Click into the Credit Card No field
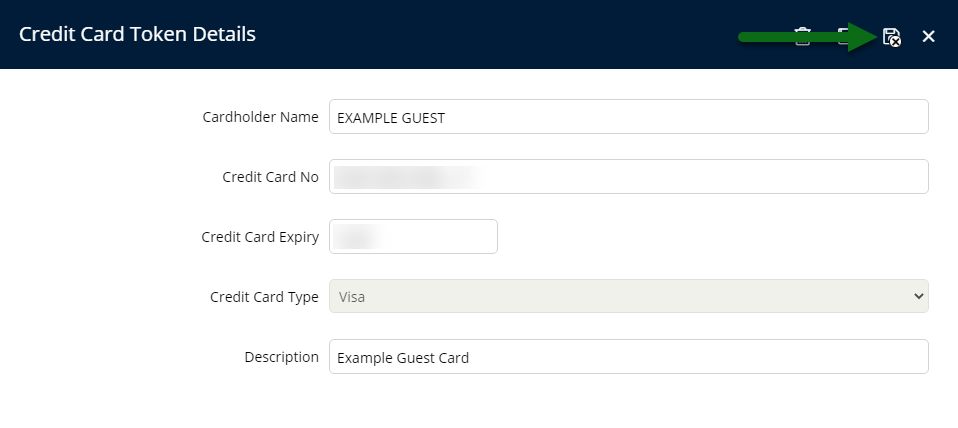This screenshot has height=428, width=958. 629,176
